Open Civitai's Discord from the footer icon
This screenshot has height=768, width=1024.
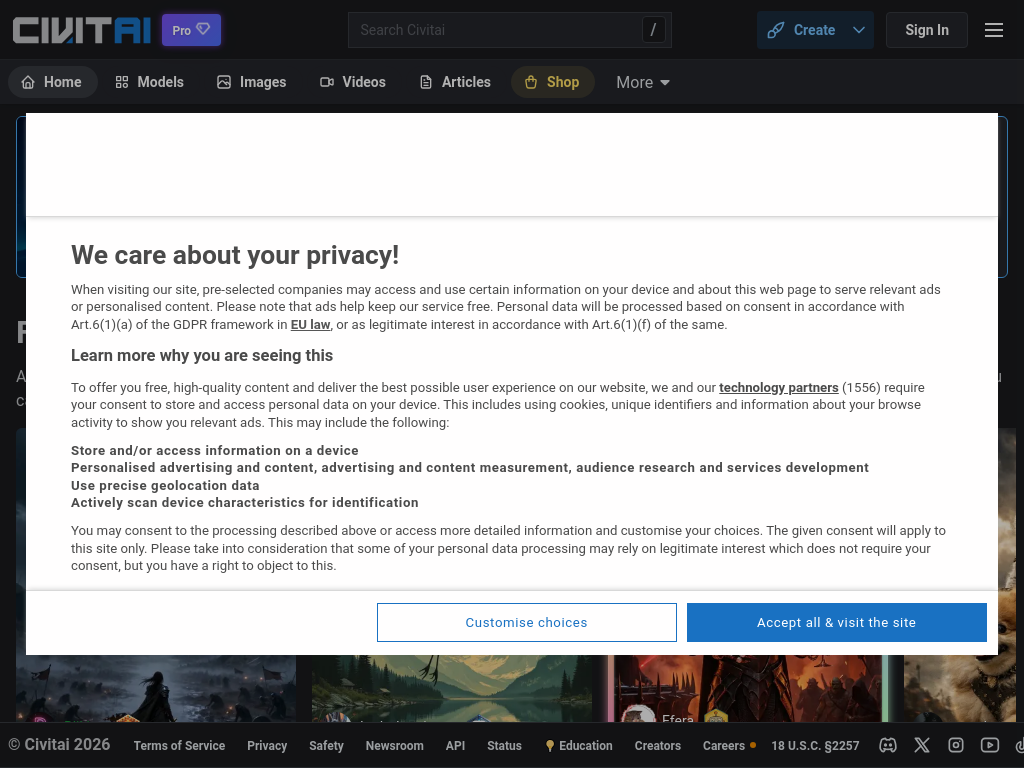887,745
